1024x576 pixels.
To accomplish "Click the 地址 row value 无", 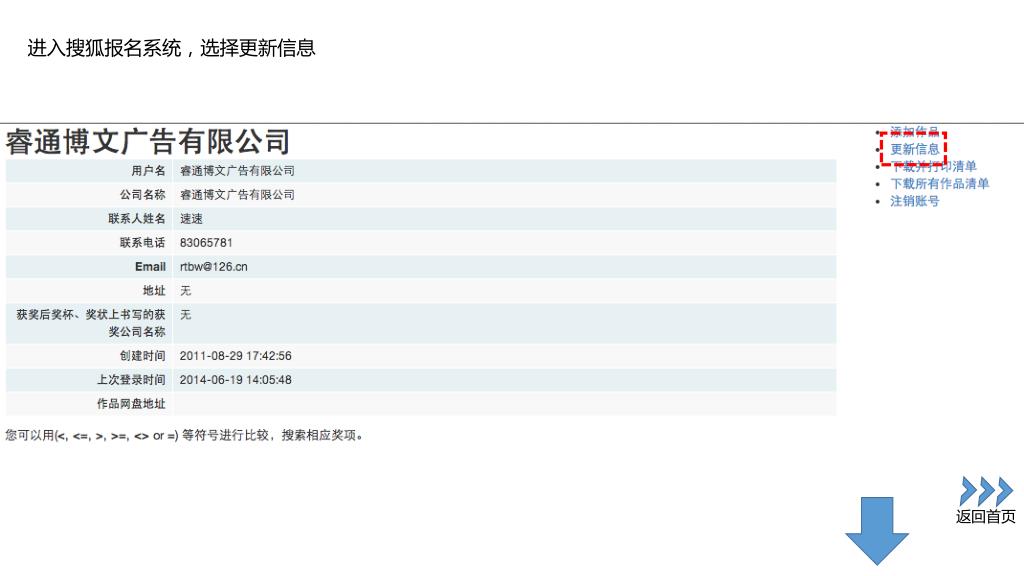I will point(185,291).
